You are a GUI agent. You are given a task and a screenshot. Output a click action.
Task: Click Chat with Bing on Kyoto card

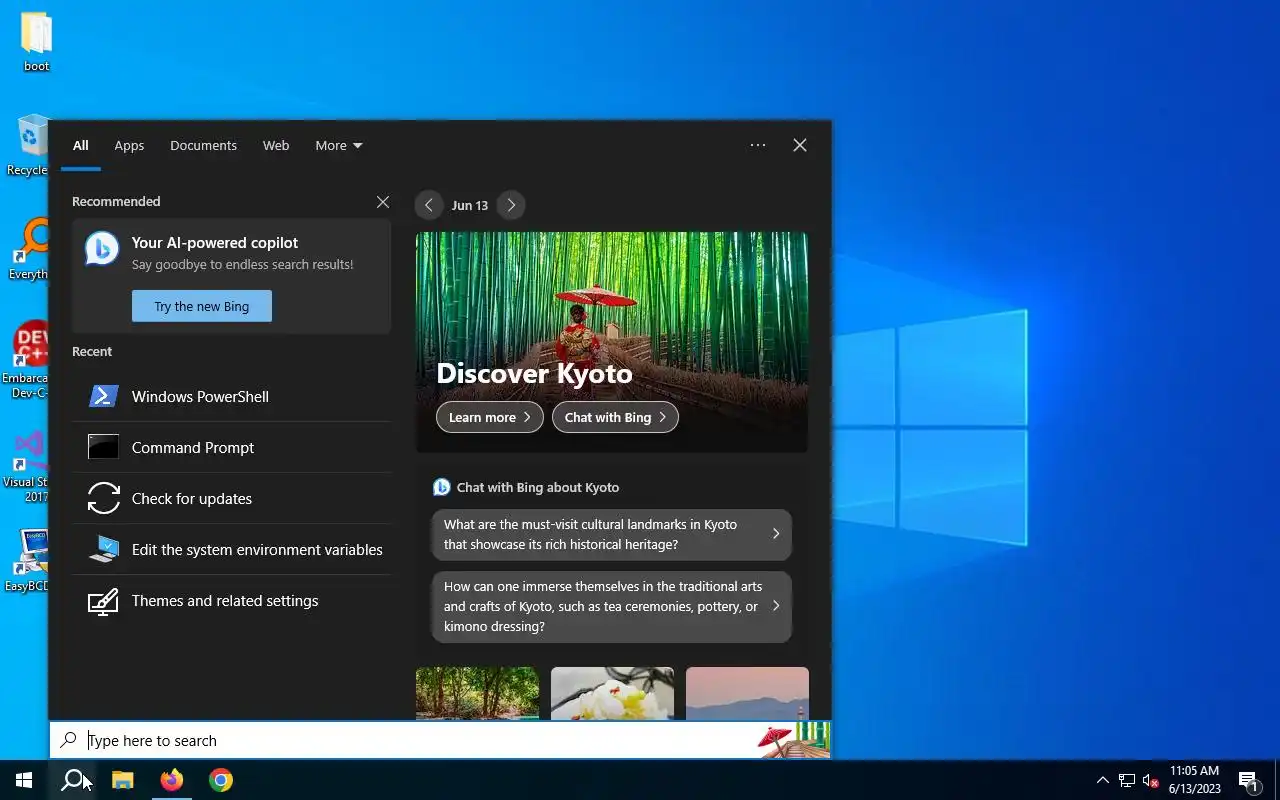click(615, 417)
